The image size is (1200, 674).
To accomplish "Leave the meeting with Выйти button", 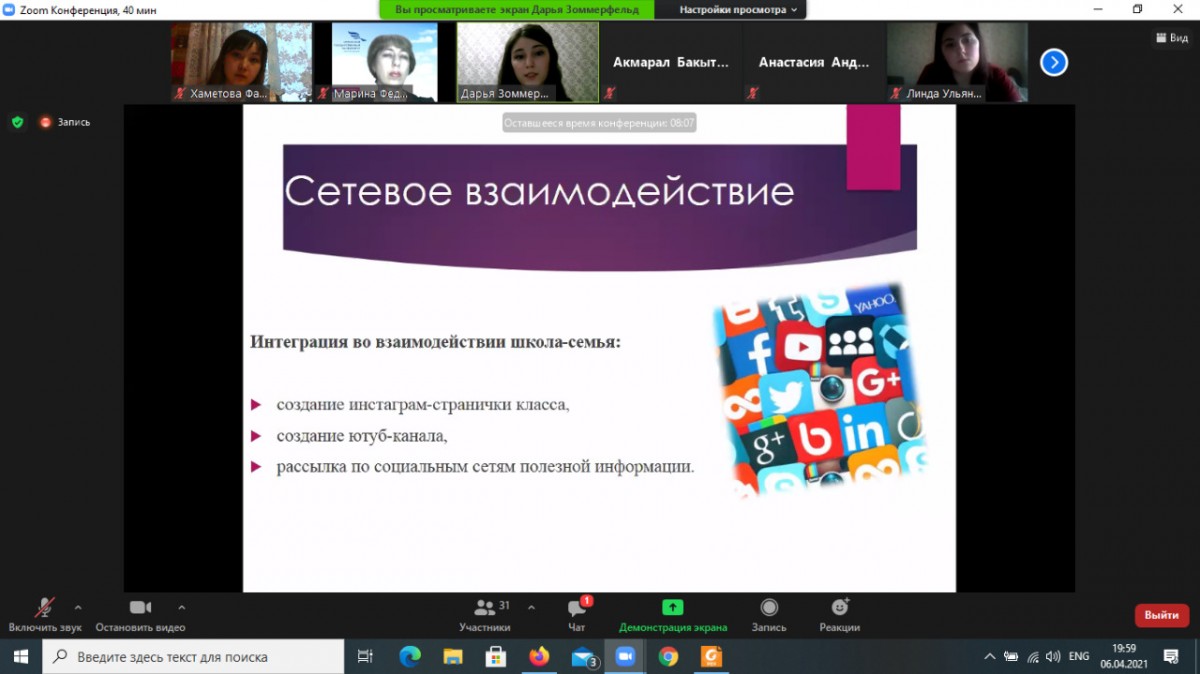I will (x=1161, y=615).
